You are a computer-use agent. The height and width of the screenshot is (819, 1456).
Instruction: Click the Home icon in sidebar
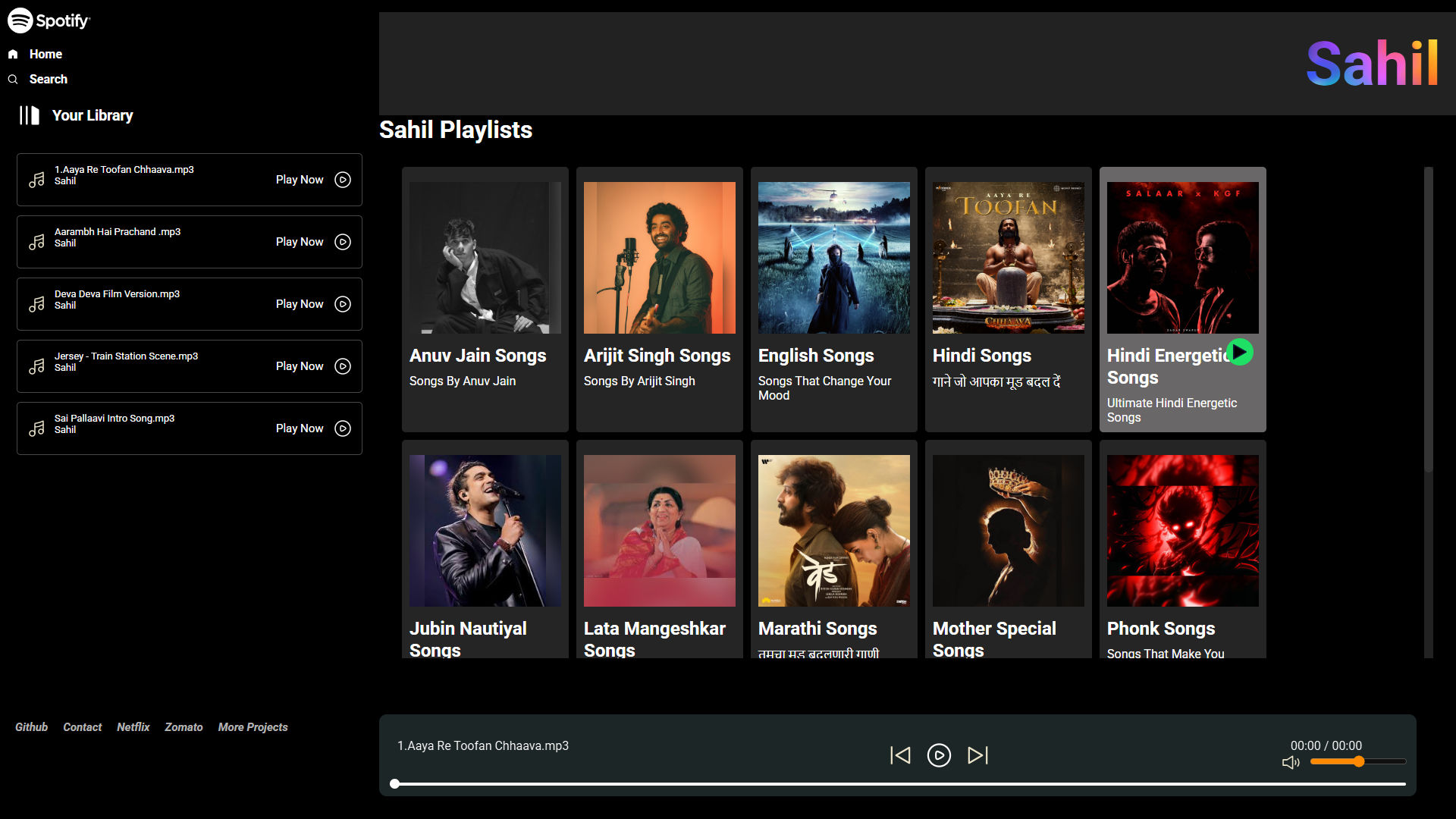[x=13, y=54]
